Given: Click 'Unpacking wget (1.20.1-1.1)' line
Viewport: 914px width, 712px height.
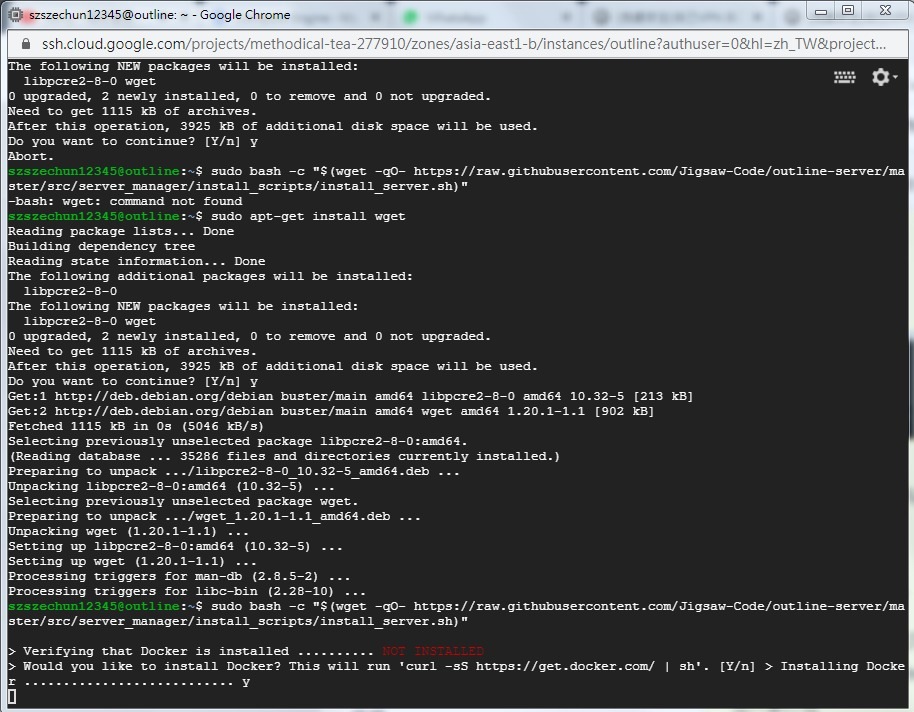Looking at the screenshot, I should point(128,531).
